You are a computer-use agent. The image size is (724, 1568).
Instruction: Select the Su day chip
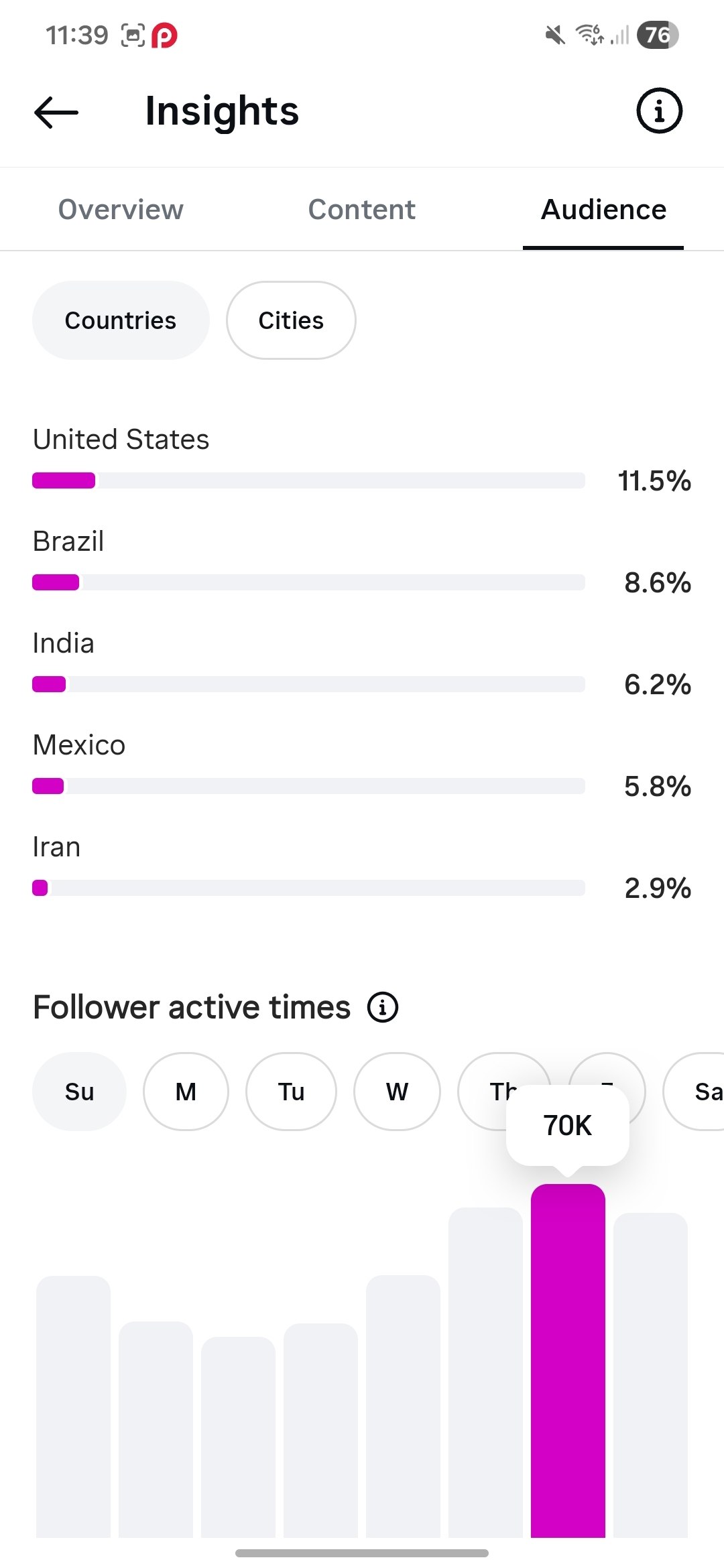(79, 1092)
